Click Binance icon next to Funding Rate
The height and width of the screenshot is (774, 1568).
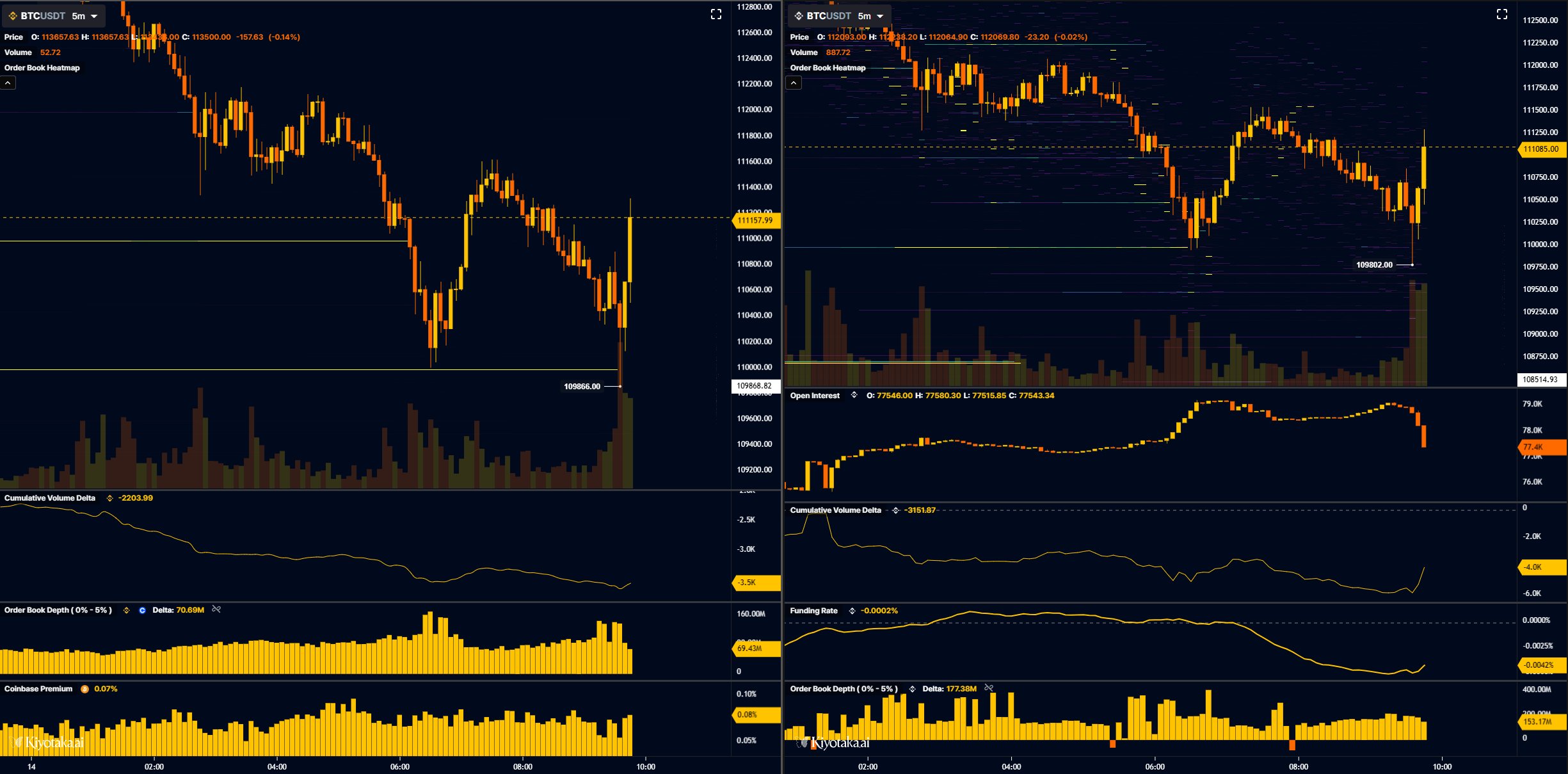pyautogui.click(x=852, y=611)
